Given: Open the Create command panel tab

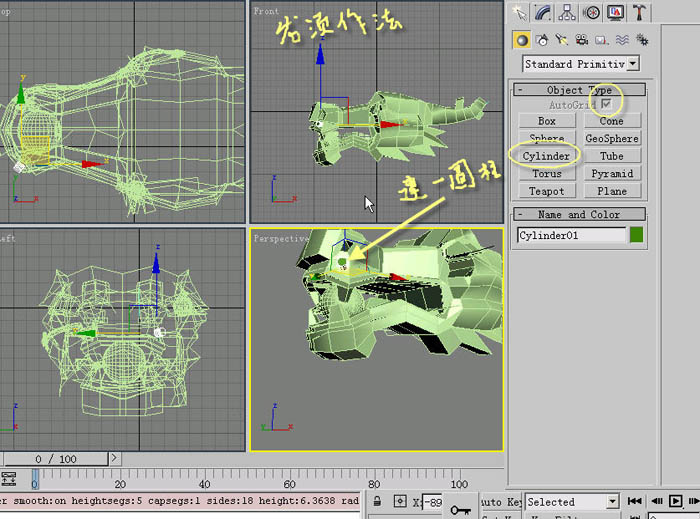Looking at the screenshot, I should coord(519,12).
